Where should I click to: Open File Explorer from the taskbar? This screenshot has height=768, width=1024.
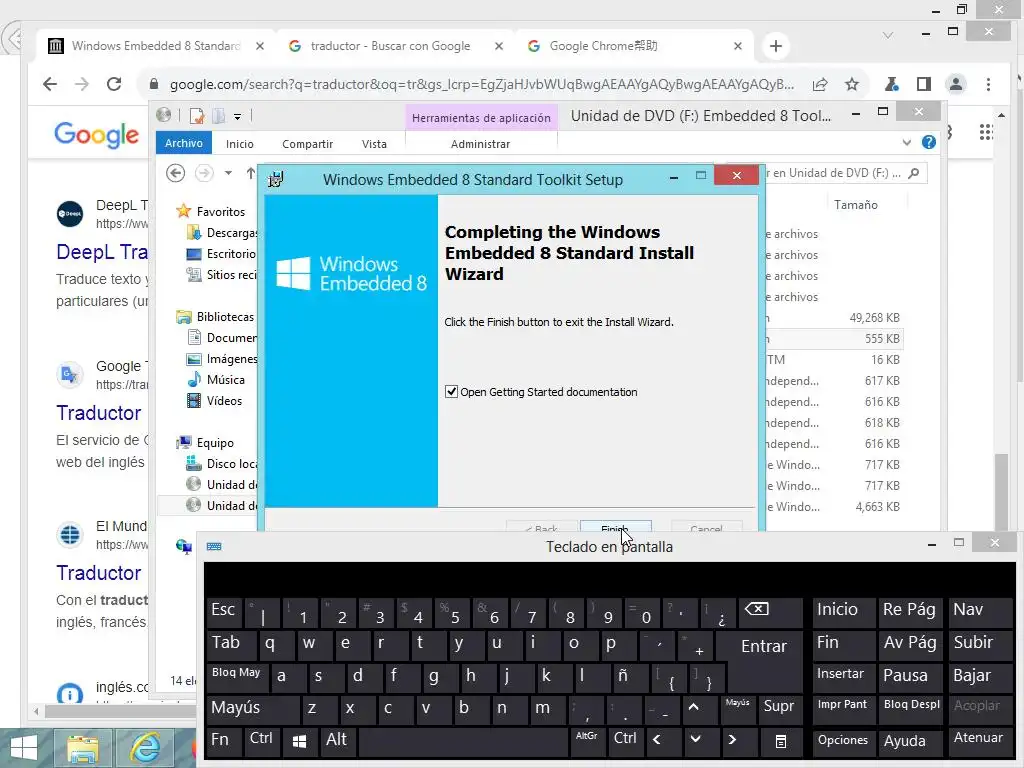(x=83, y=748)
